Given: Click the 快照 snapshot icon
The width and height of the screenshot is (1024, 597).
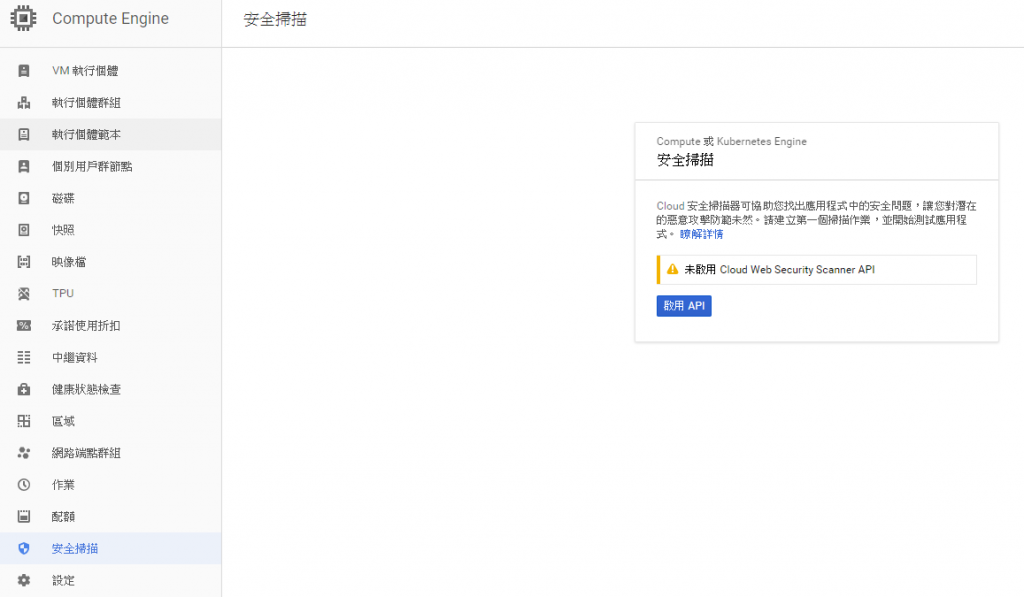Looking at the screenshot, I should 24,230.
